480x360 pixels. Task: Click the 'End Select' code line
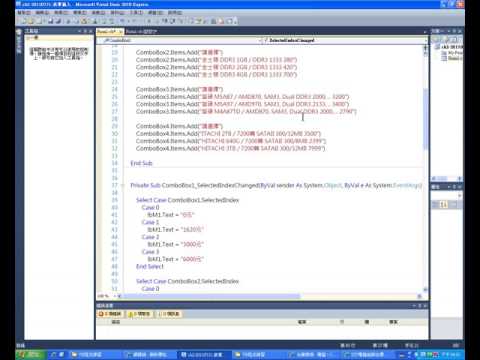click(x=150, y=266)
